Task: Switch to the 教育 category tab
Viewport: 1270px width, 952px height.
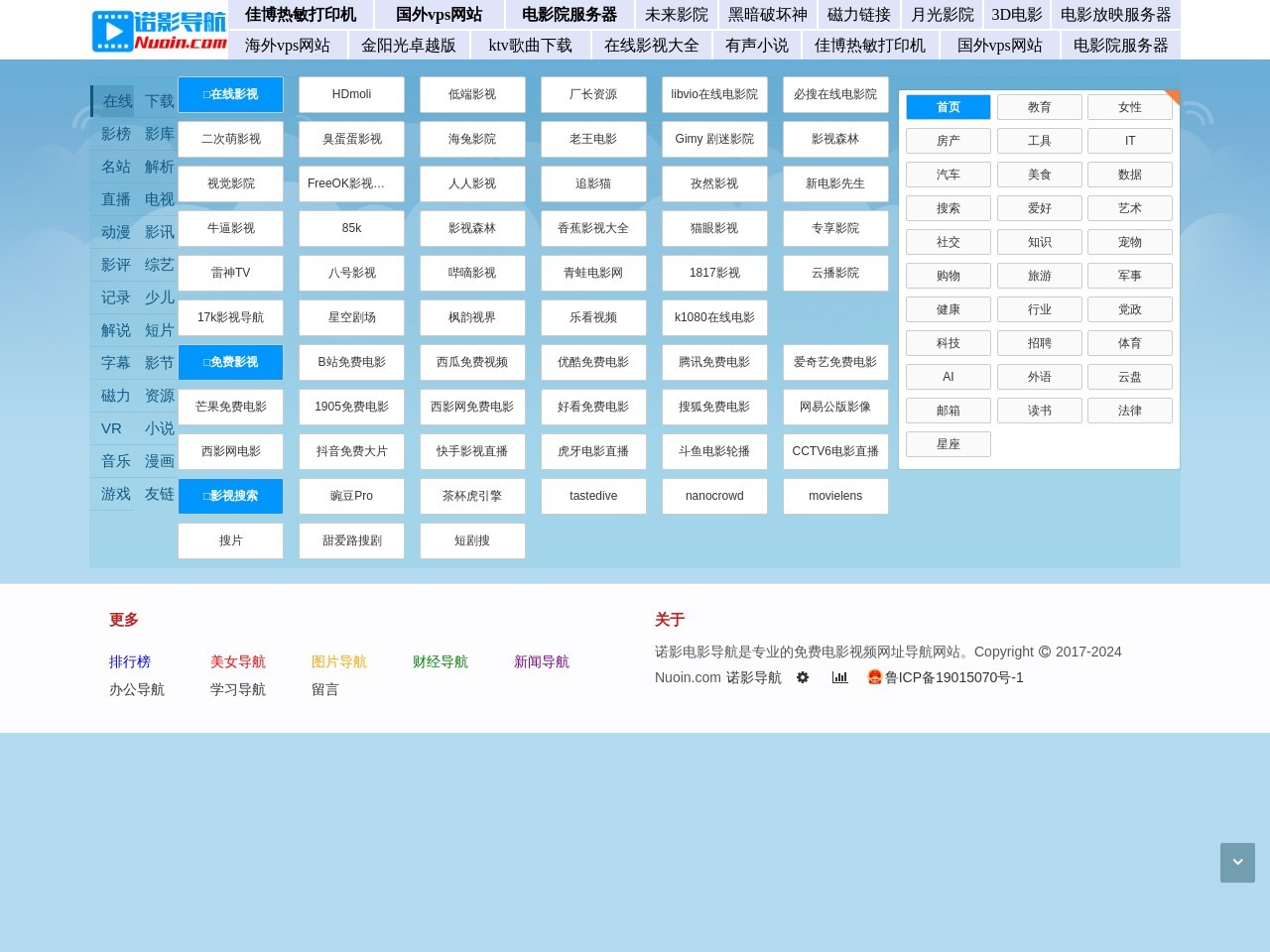Action: tap(1039, 107)
